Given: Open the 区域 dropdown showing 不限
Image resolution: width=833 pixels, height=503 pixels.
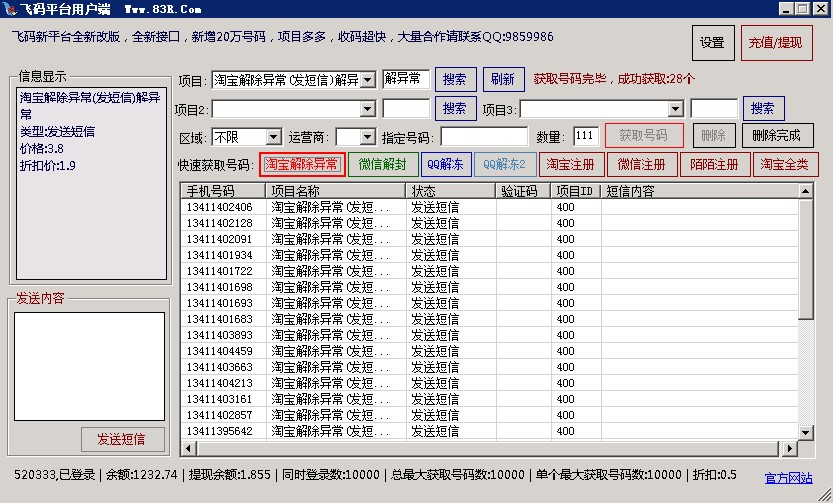Looking at the screenshot, I should point(274,137).
